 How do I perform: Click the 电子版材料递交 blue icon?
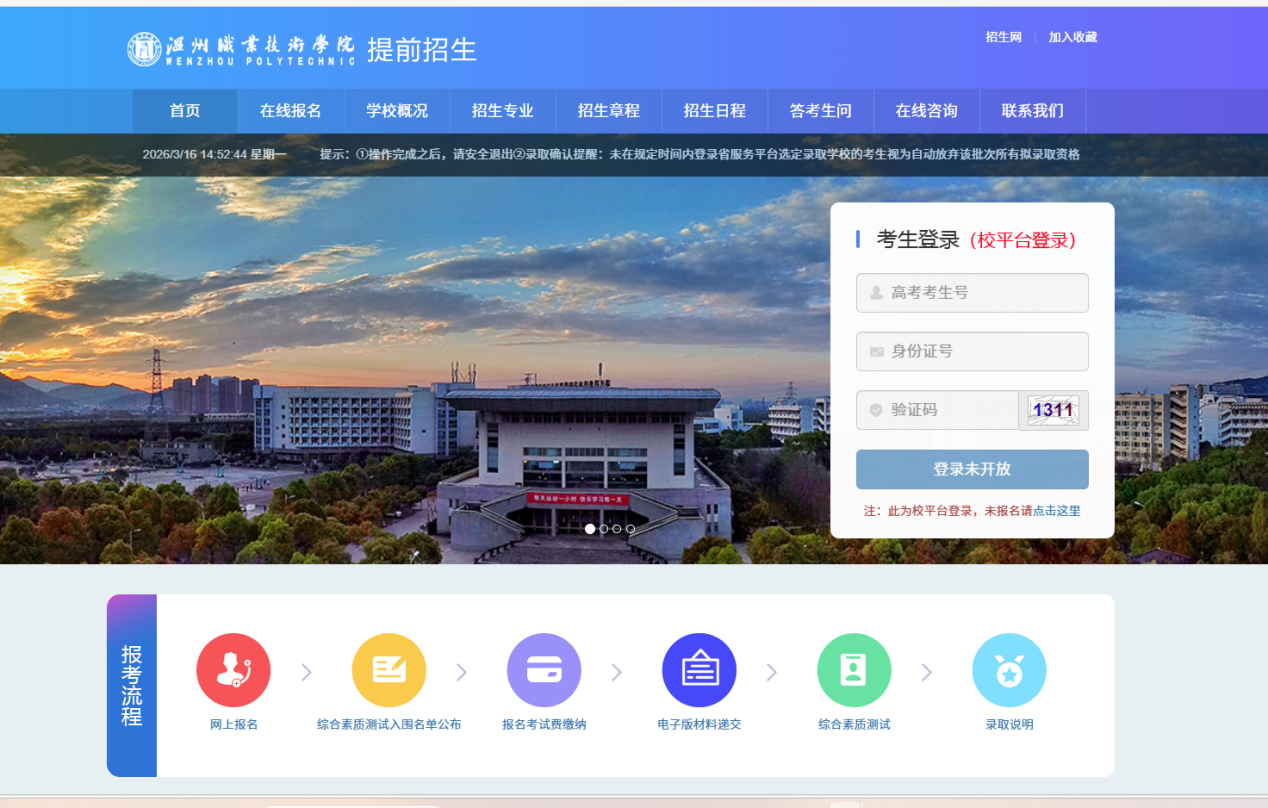pyautogui.click(x=699, y=670)
